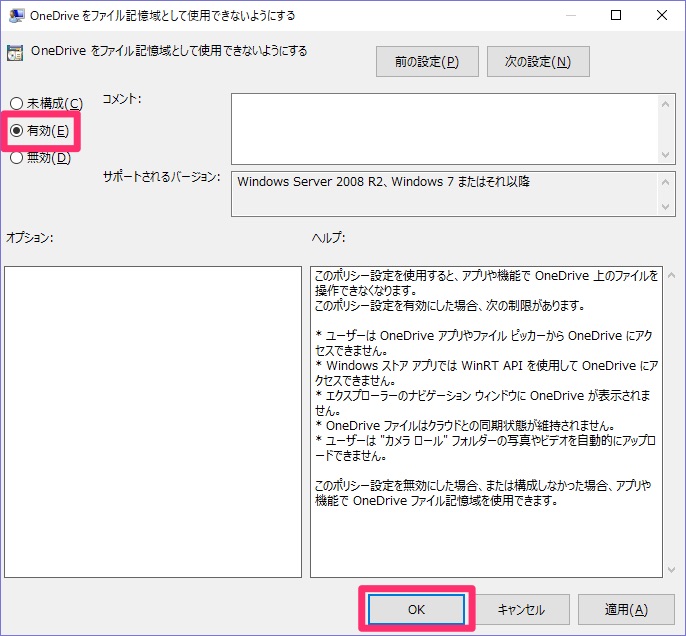This screenshot has width=686, height=636.
Task: Click the help line mentioning カメラ ロール
Action: [x=485, y=448]
